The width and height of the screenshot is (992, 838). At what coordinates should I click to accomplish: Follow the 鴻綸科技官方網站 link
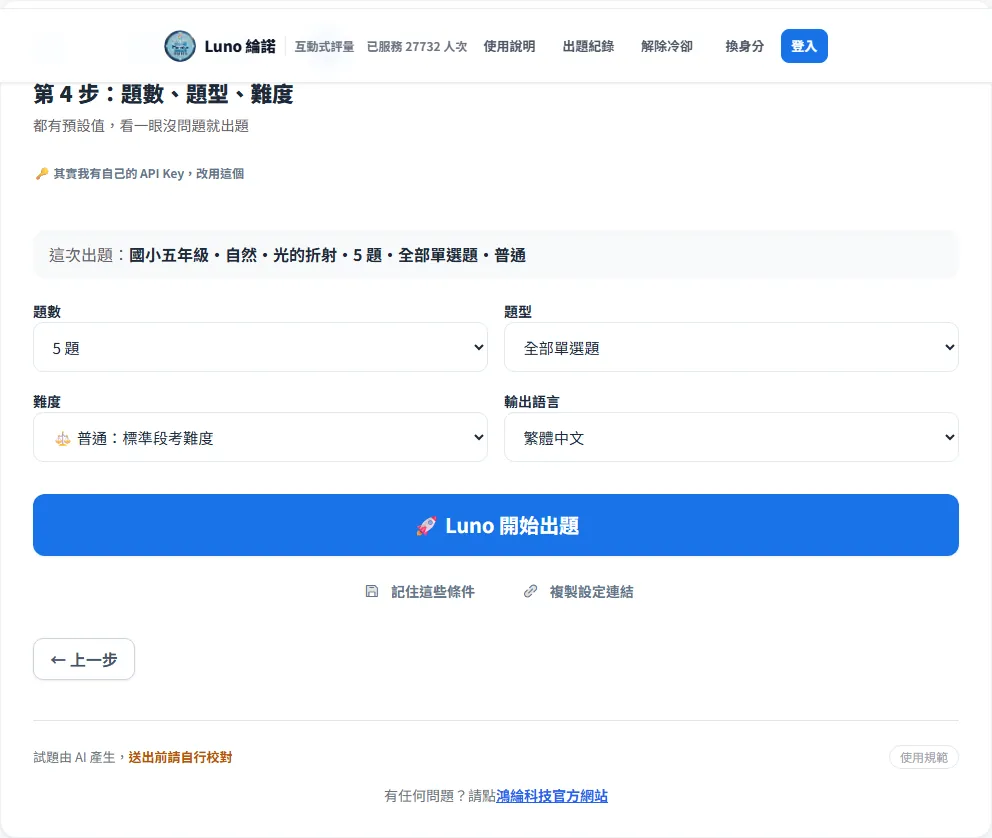click(552, 796)
